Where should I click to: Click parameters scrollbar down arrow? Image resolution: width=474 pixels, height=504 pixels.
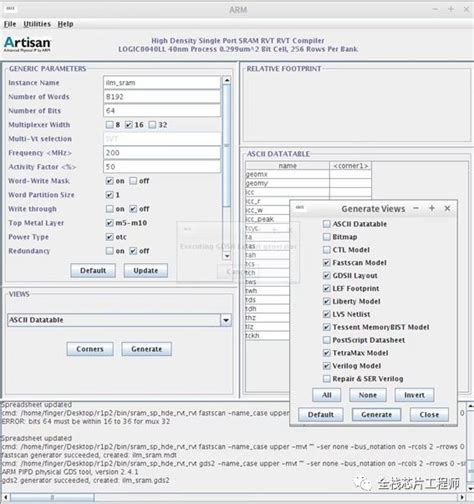click(x=227, y=256)
